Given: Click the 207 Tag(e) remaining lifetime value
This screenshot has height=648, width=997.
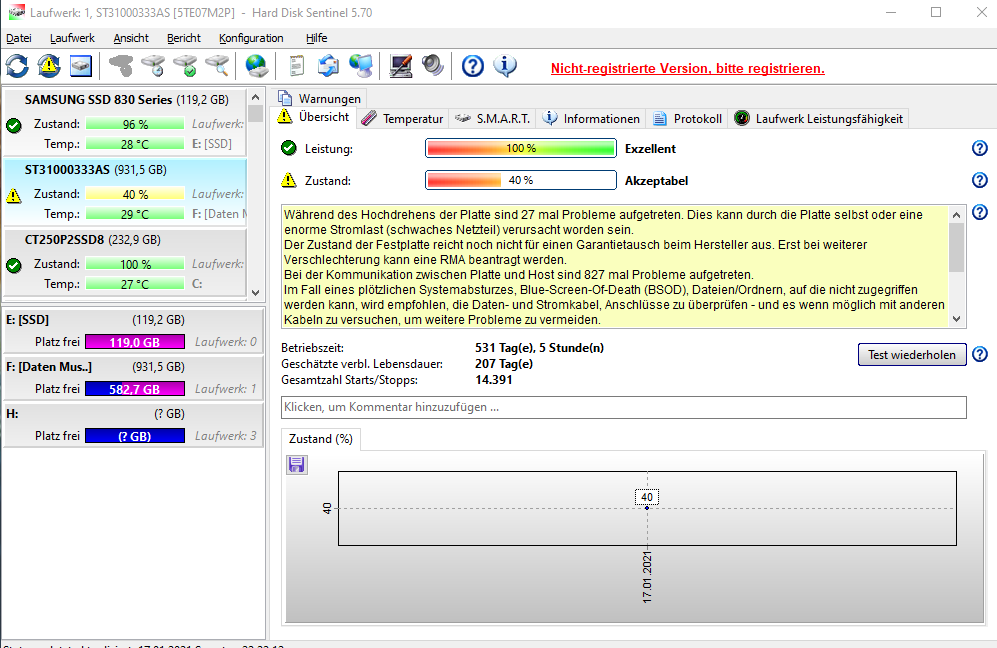Looking at the screenshot, I should [504, 364].
